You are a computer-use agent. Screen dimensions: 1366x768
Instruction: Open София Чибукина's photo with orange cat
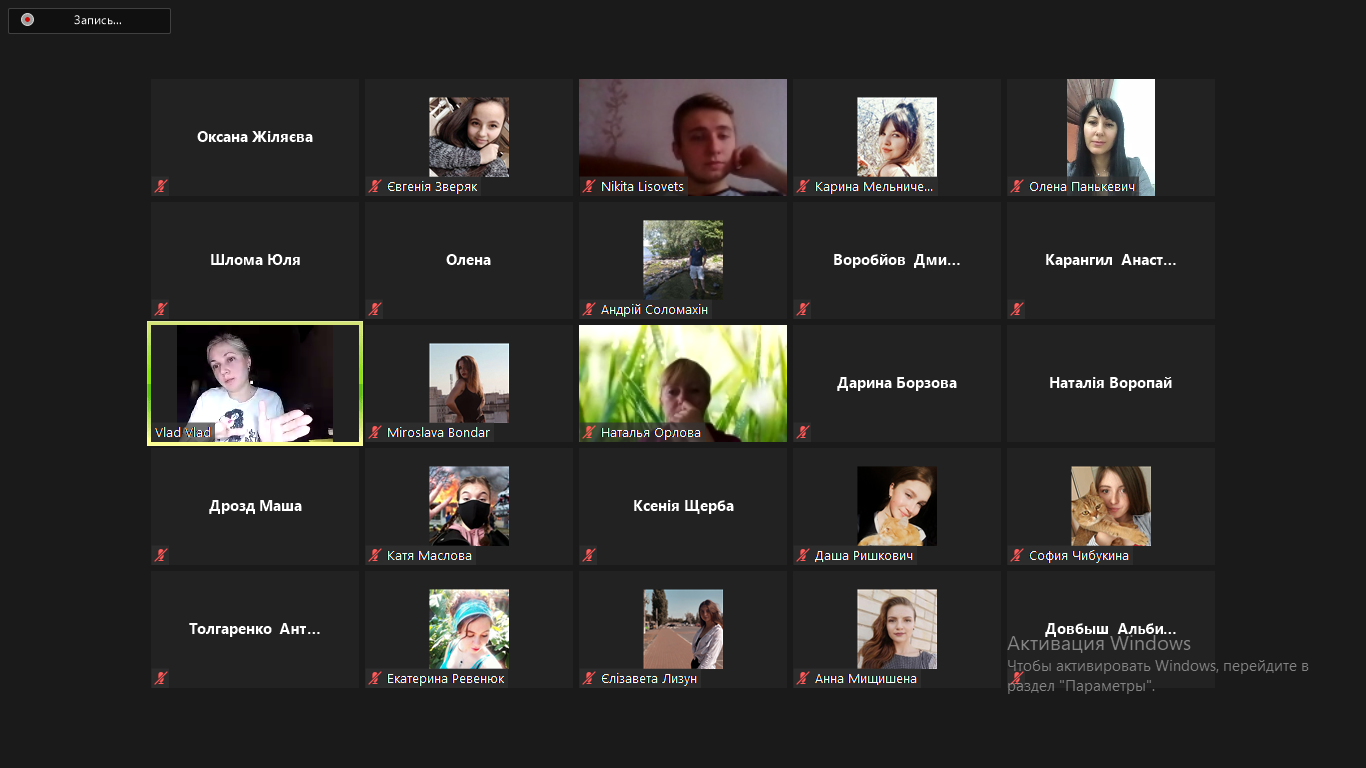(1111, 506)
